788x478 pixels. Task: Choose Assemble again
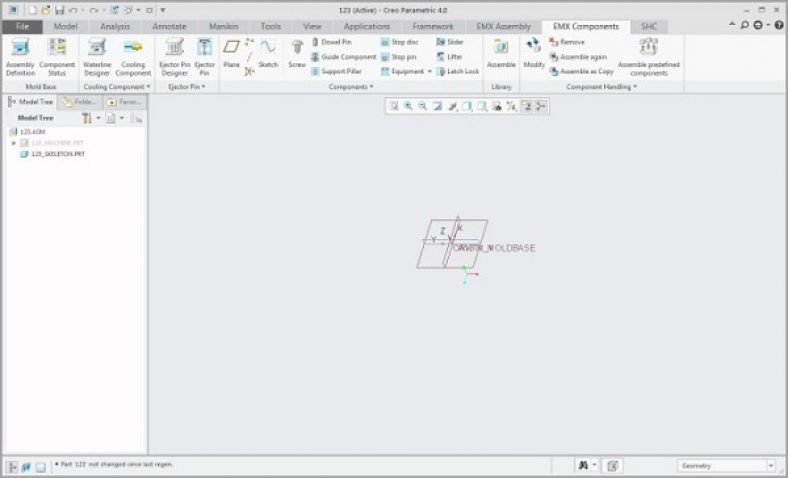click(578, 57)
